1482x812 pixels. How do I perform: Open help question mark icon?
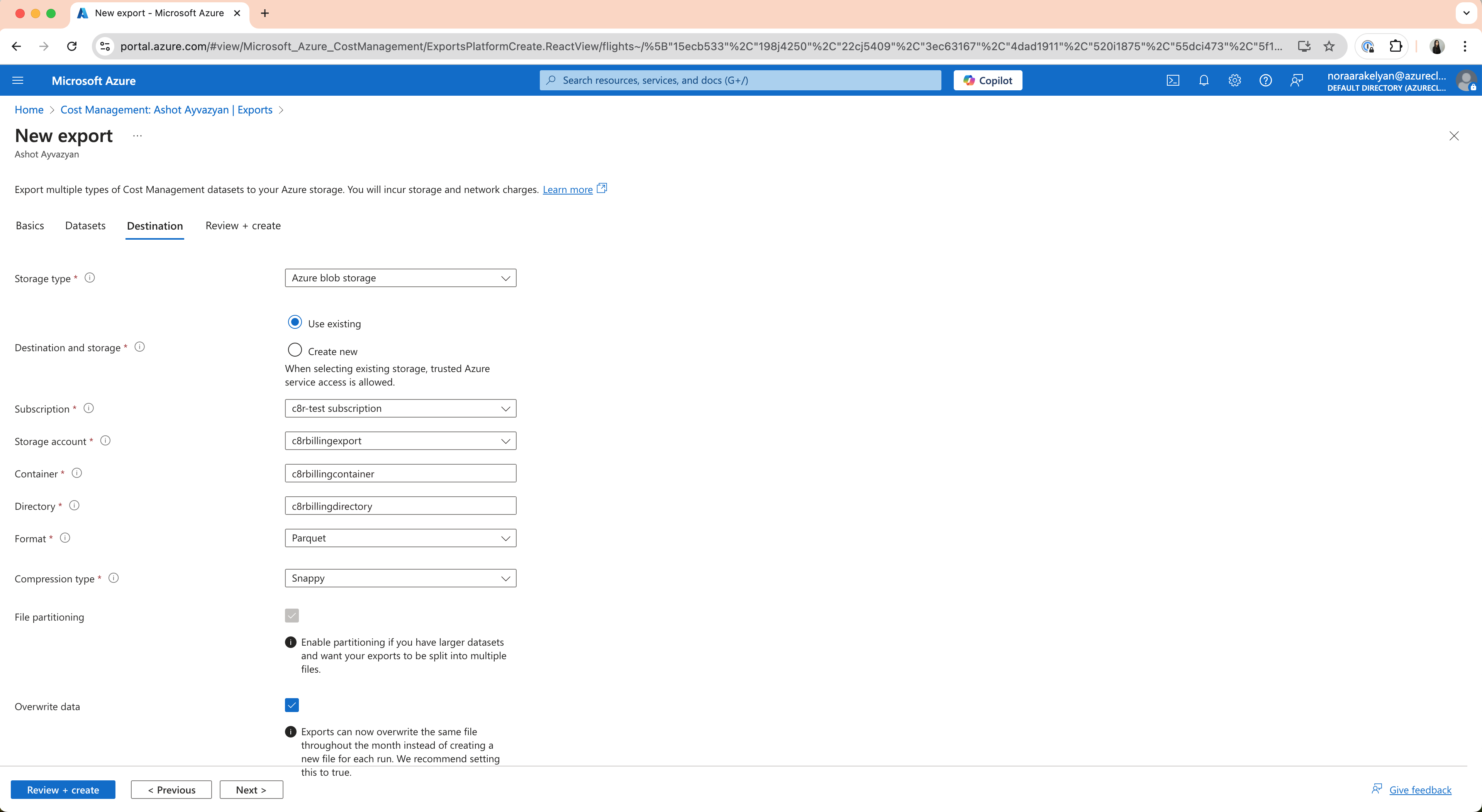(x=1265, y=81)
